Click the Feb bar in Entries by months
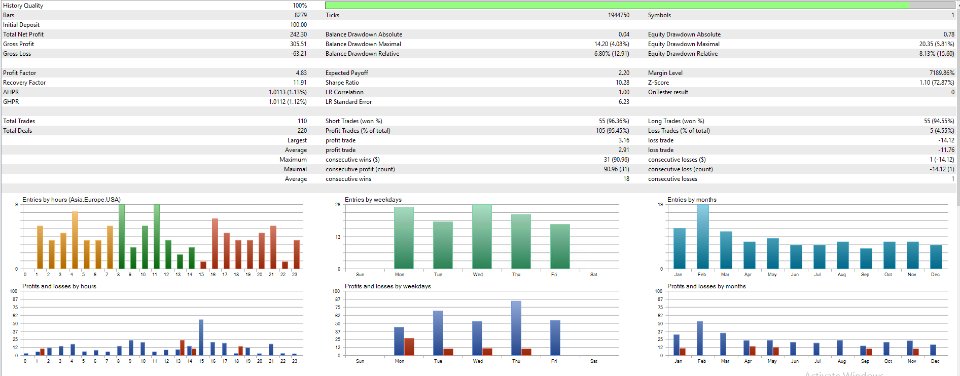 703,237
